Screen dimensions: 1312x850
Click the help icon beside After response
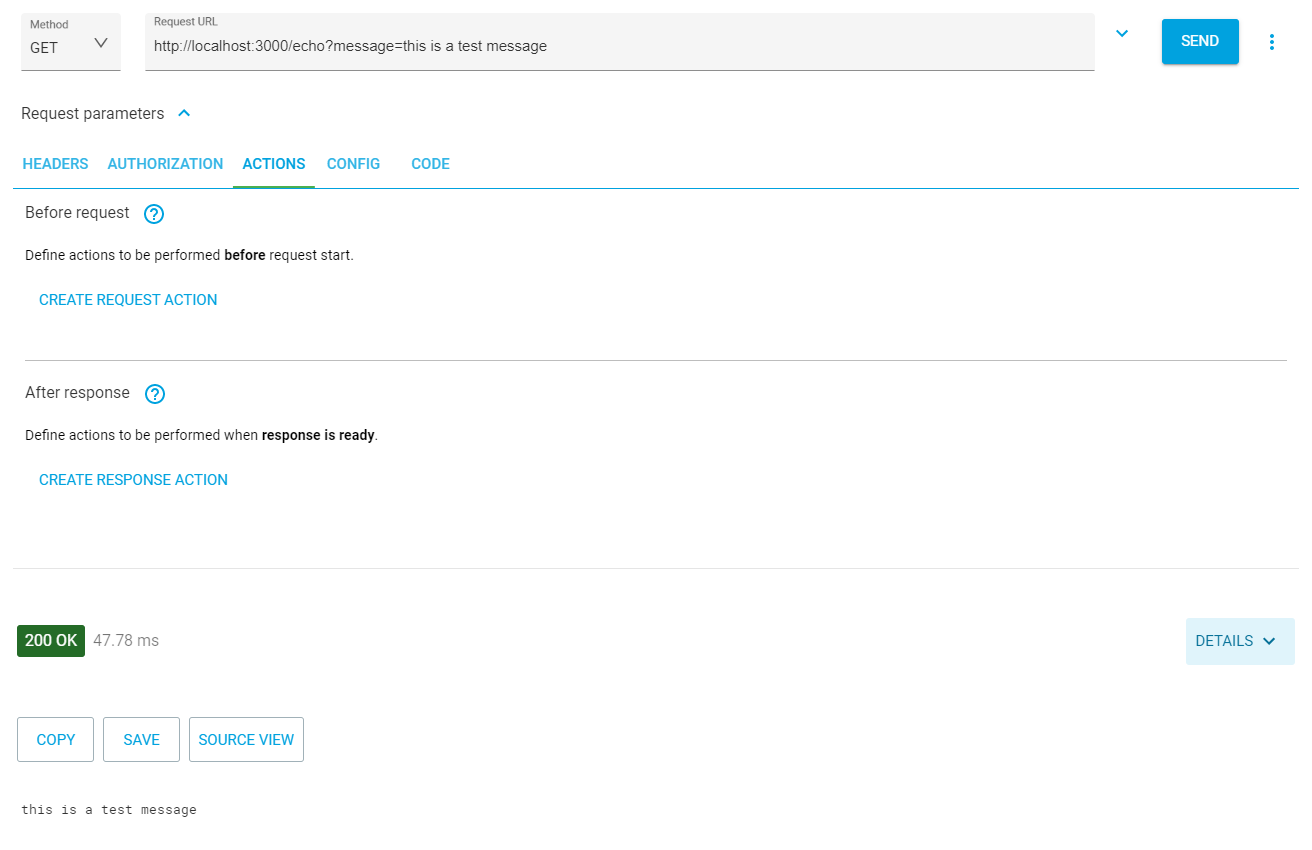click(x=155, y=394)
